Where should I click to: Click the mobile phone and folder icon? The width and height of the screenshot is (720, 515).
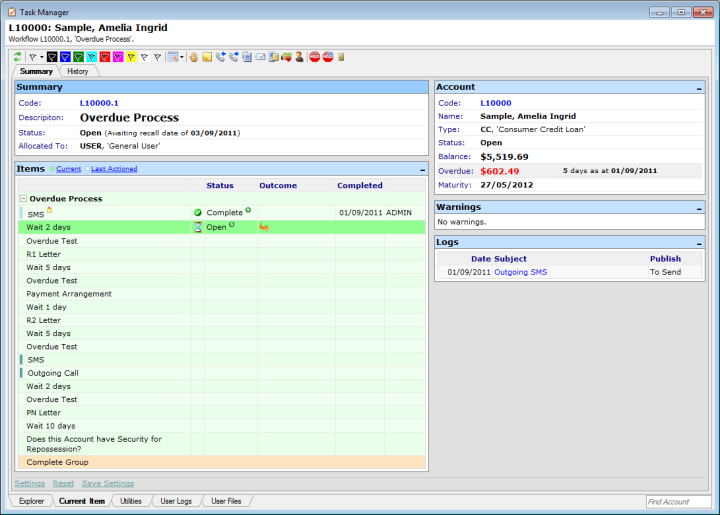pos(274,57)
